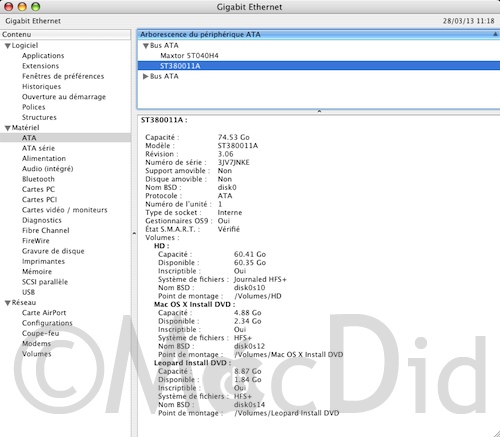Select Configurations under Réseau
Screen dimensions: 500x437
(x=47, y=323)
